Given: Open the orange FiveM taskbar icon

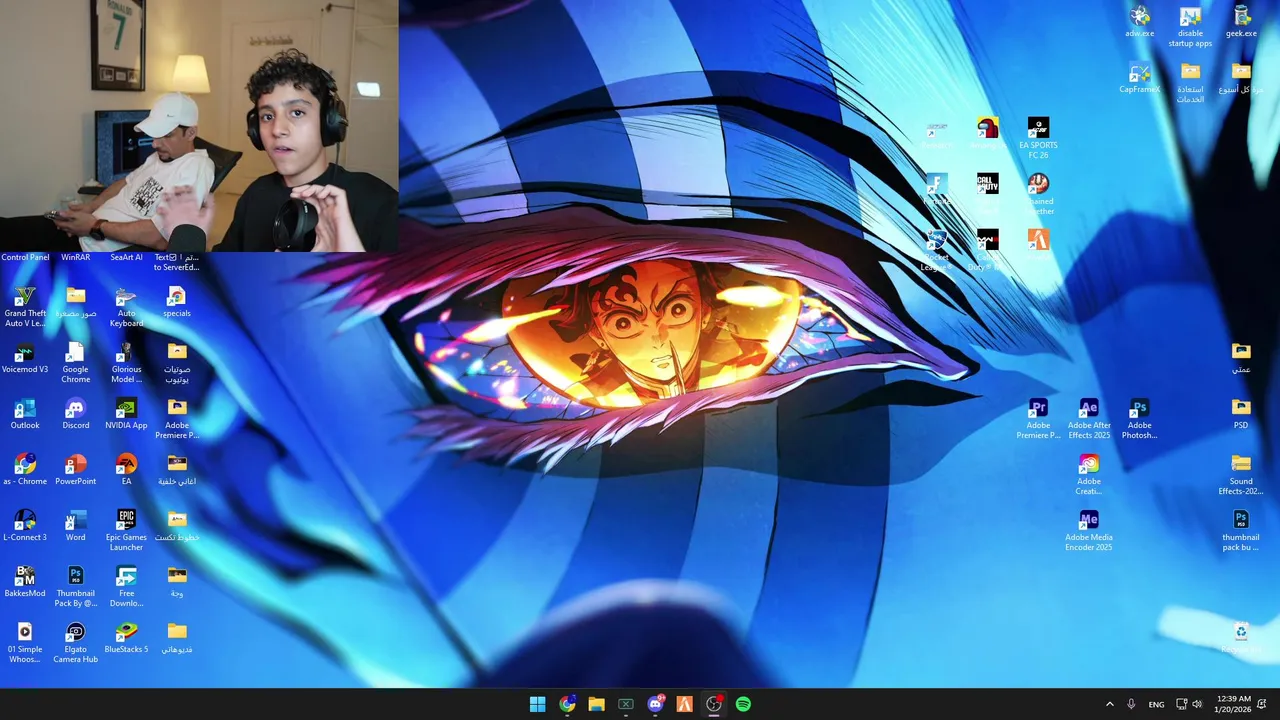Looking at the screenshot, I should (x=684, y=704).
